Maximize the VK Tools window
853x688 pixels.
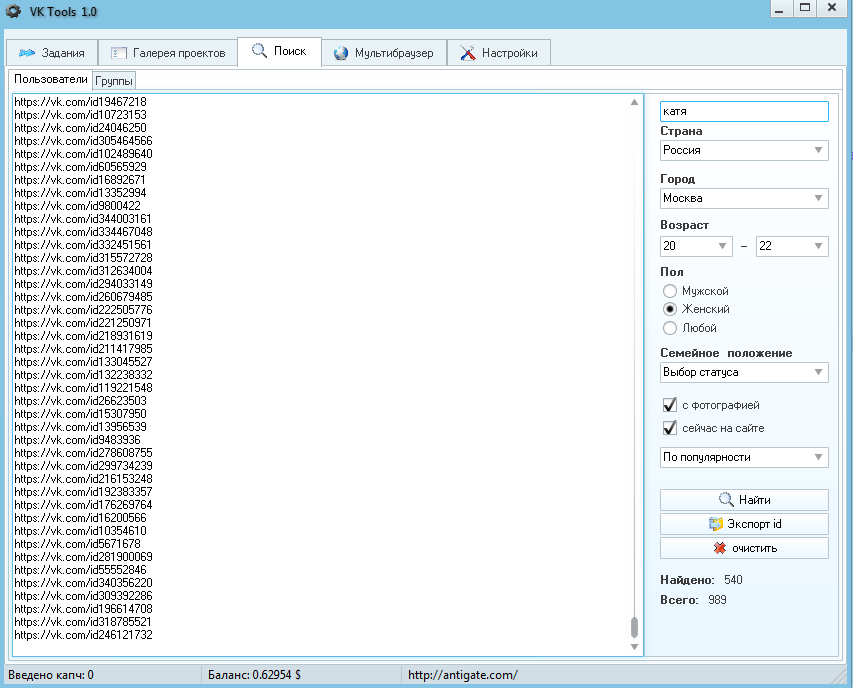click(x=805, y=8)
